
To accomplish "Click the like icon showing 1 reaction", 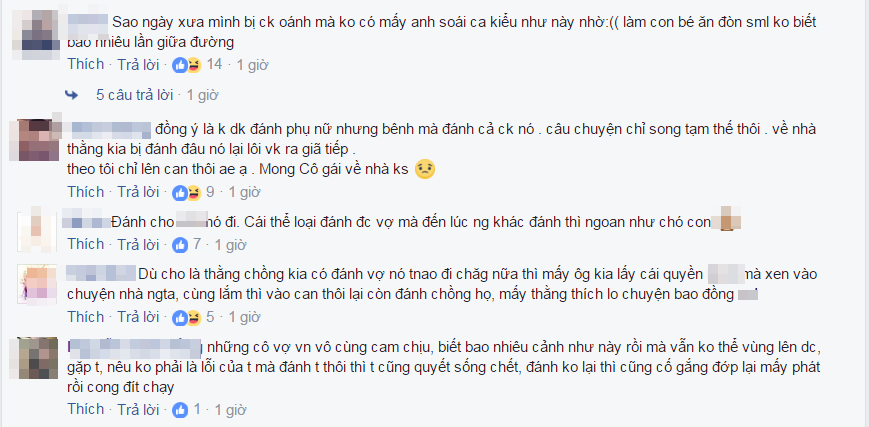I will point(180,410).
